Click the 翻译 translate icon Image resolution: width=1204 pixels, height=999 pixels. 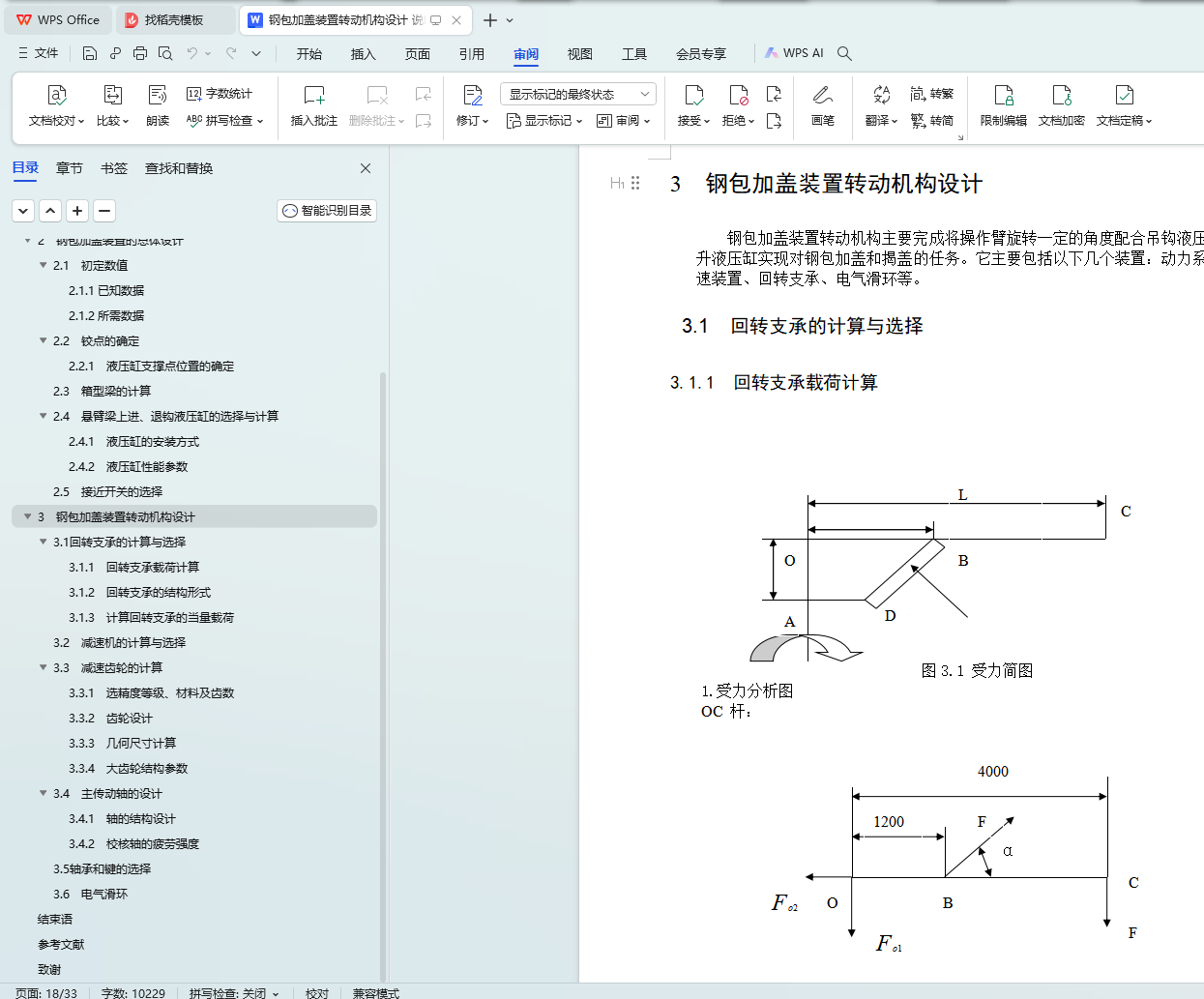pyautogui.click(x=881, y=95)
